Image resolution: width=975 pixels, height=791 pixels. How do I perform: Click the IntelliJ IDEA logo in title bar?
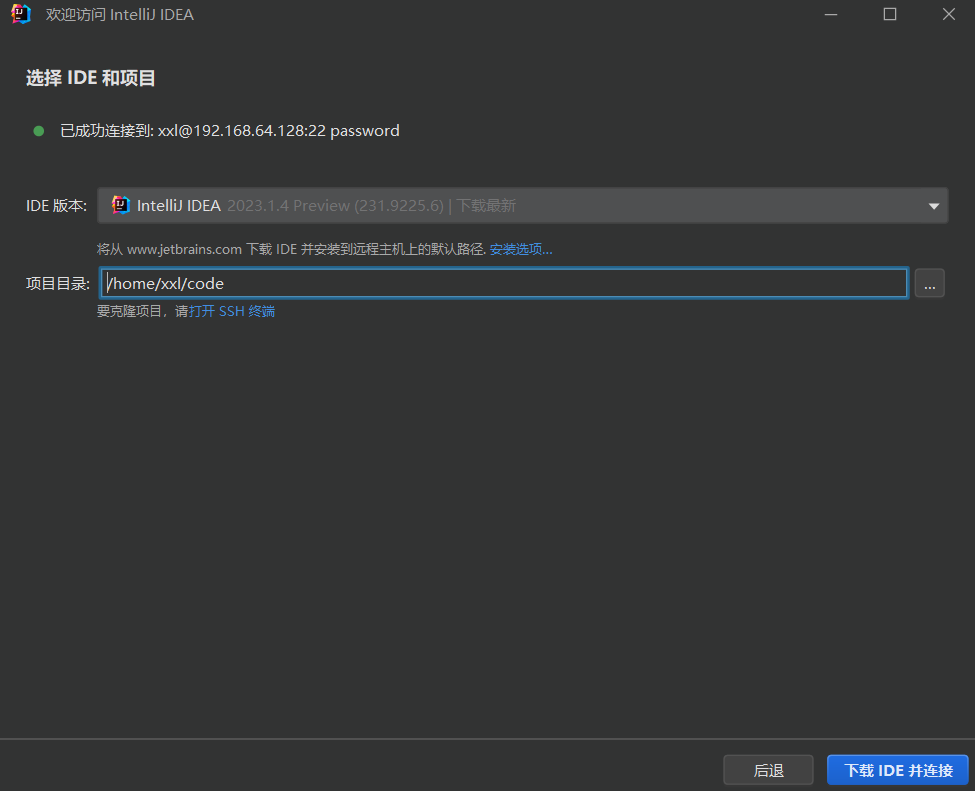(21, 14)
